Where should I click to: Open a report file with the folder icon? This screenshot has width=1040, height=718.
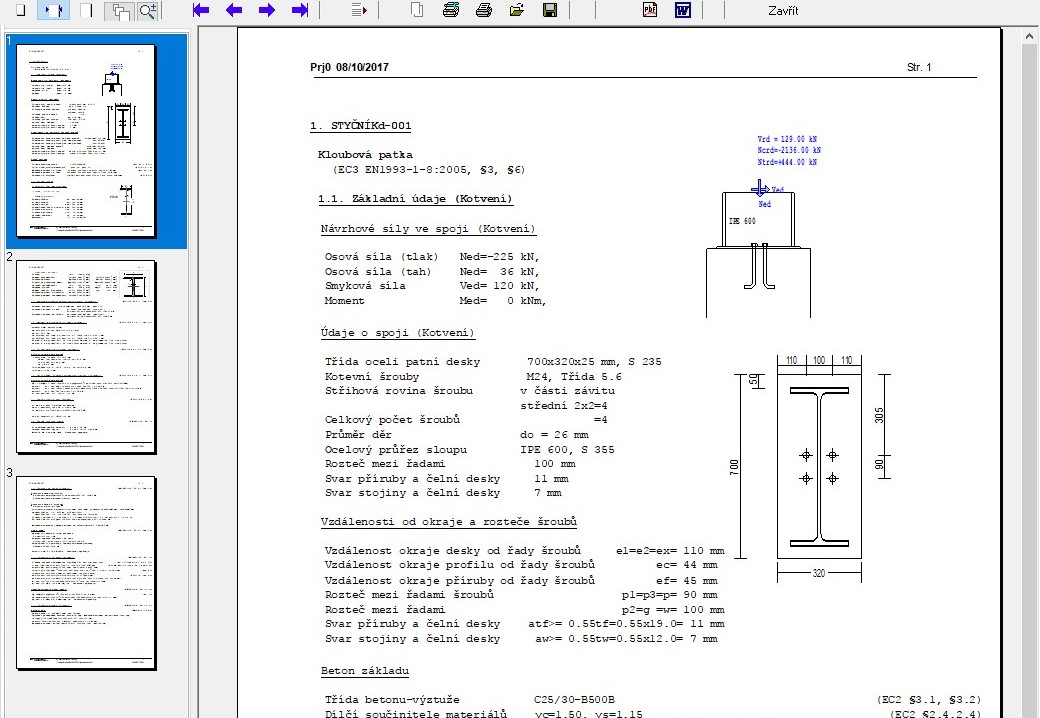[x=517, y=10]
